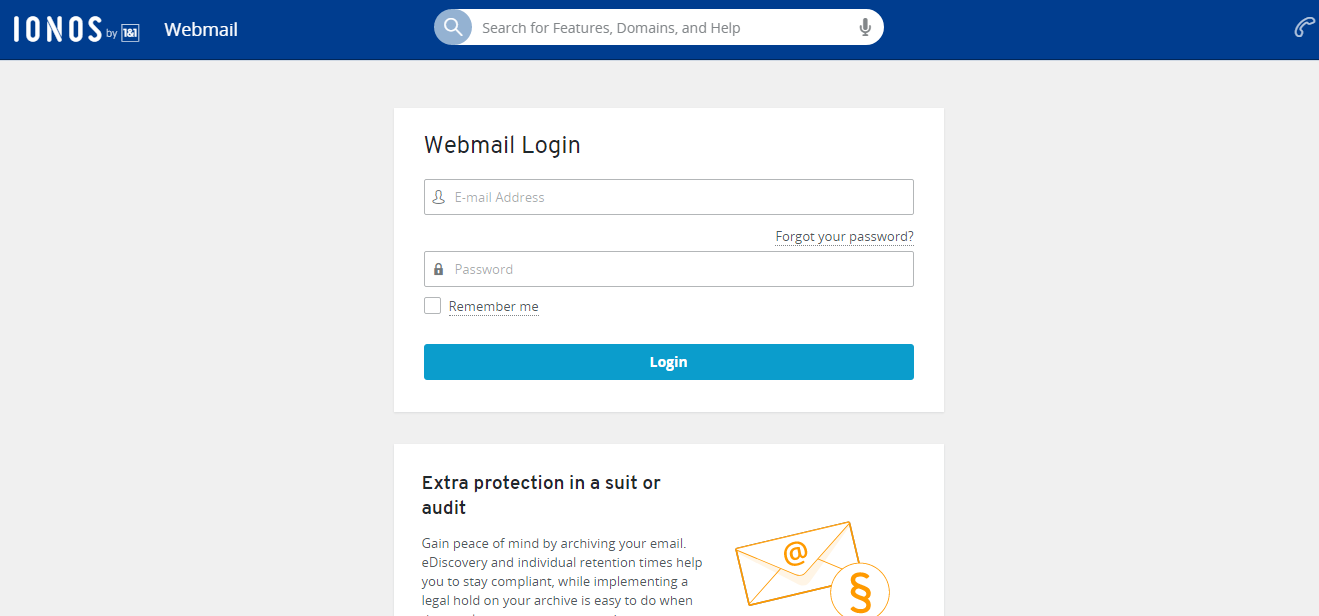Open the phone contact icon
The image size is (1319, 616).
(x=1303, y=28)
